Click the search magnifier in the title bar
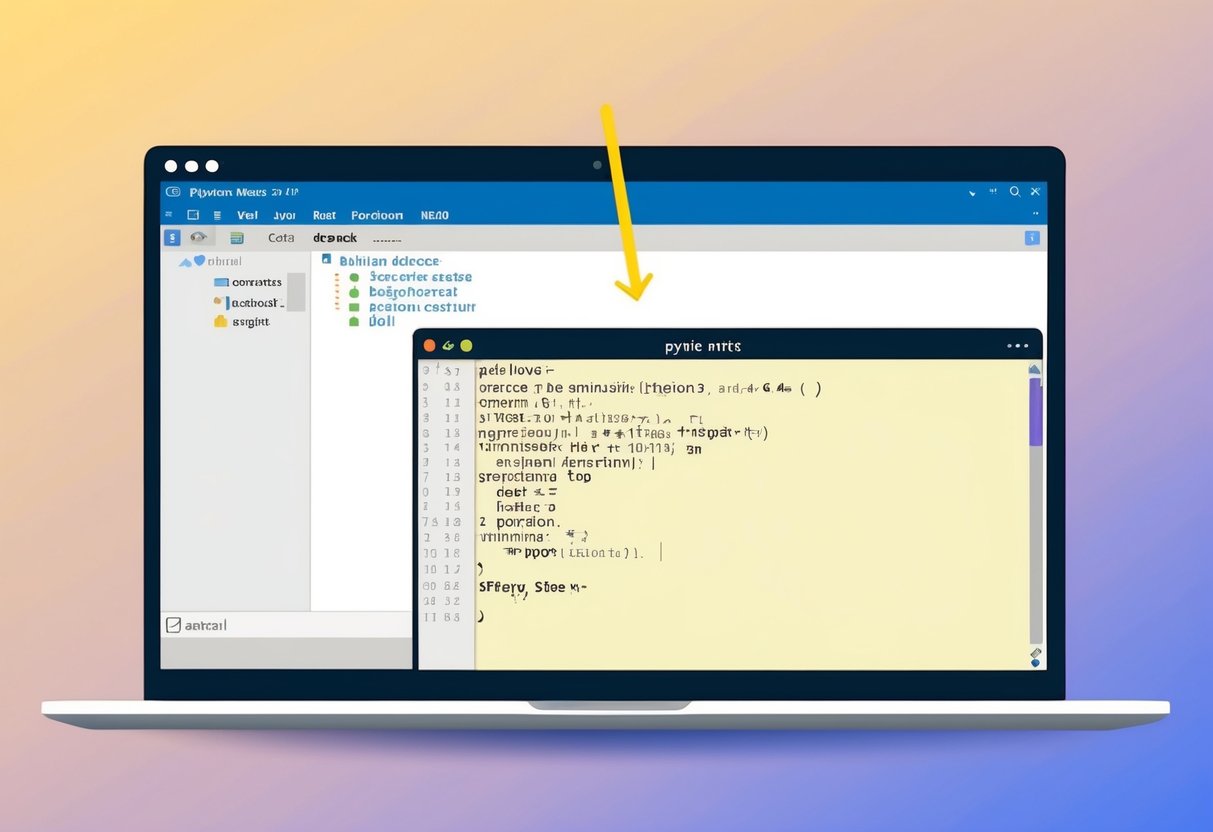 point(1014,191)
